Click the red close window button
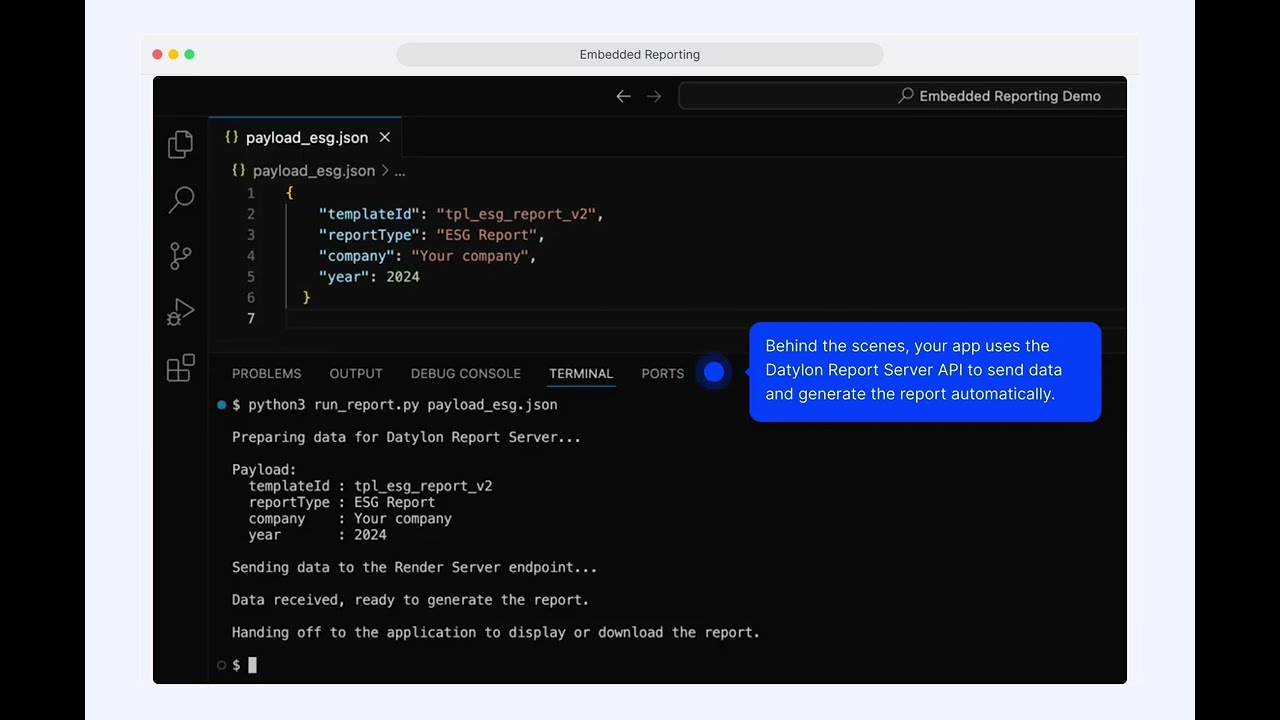 [x=157, y=54]
